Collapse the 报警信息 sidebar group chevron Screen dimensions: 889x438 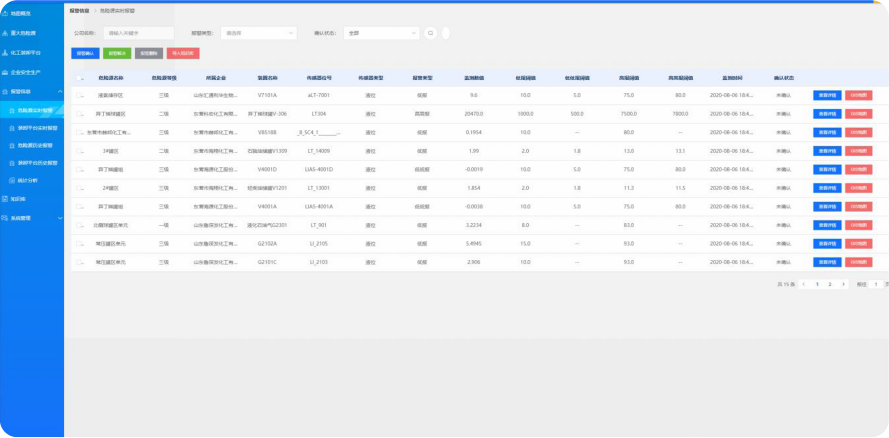coord(60,91)
